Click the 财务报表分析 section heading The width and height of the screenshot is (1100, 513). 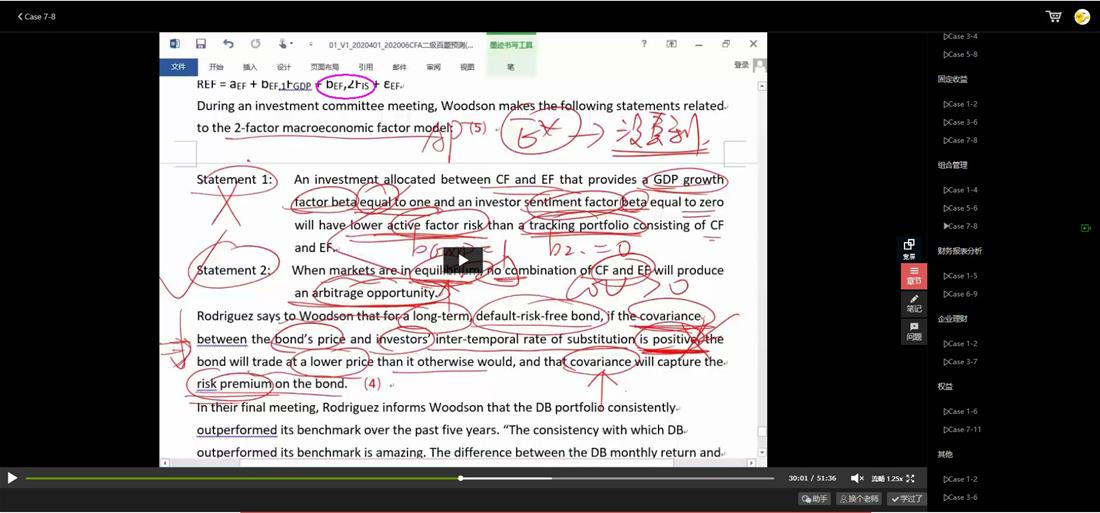point(960,251)
